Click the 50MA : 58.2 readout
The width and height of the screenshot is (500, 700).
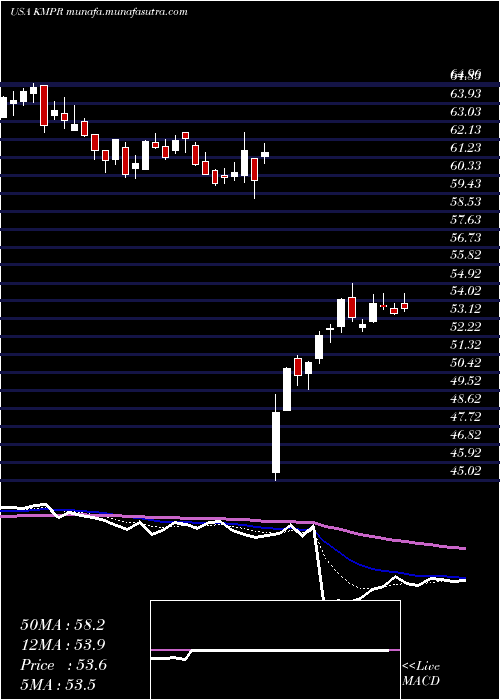click(x=62, y=625)
